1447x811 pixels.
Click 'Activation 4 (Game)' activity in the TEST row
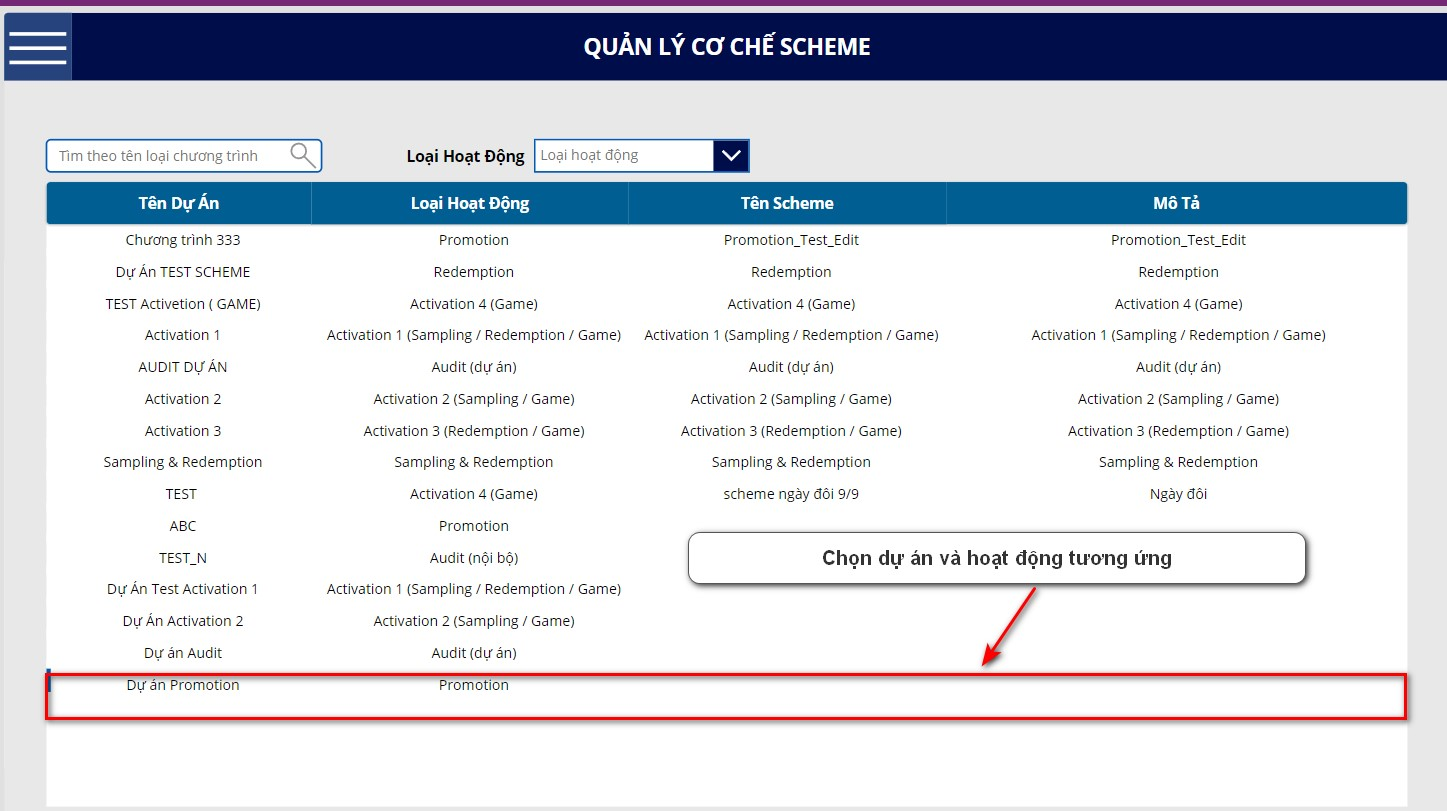(474, 494)
